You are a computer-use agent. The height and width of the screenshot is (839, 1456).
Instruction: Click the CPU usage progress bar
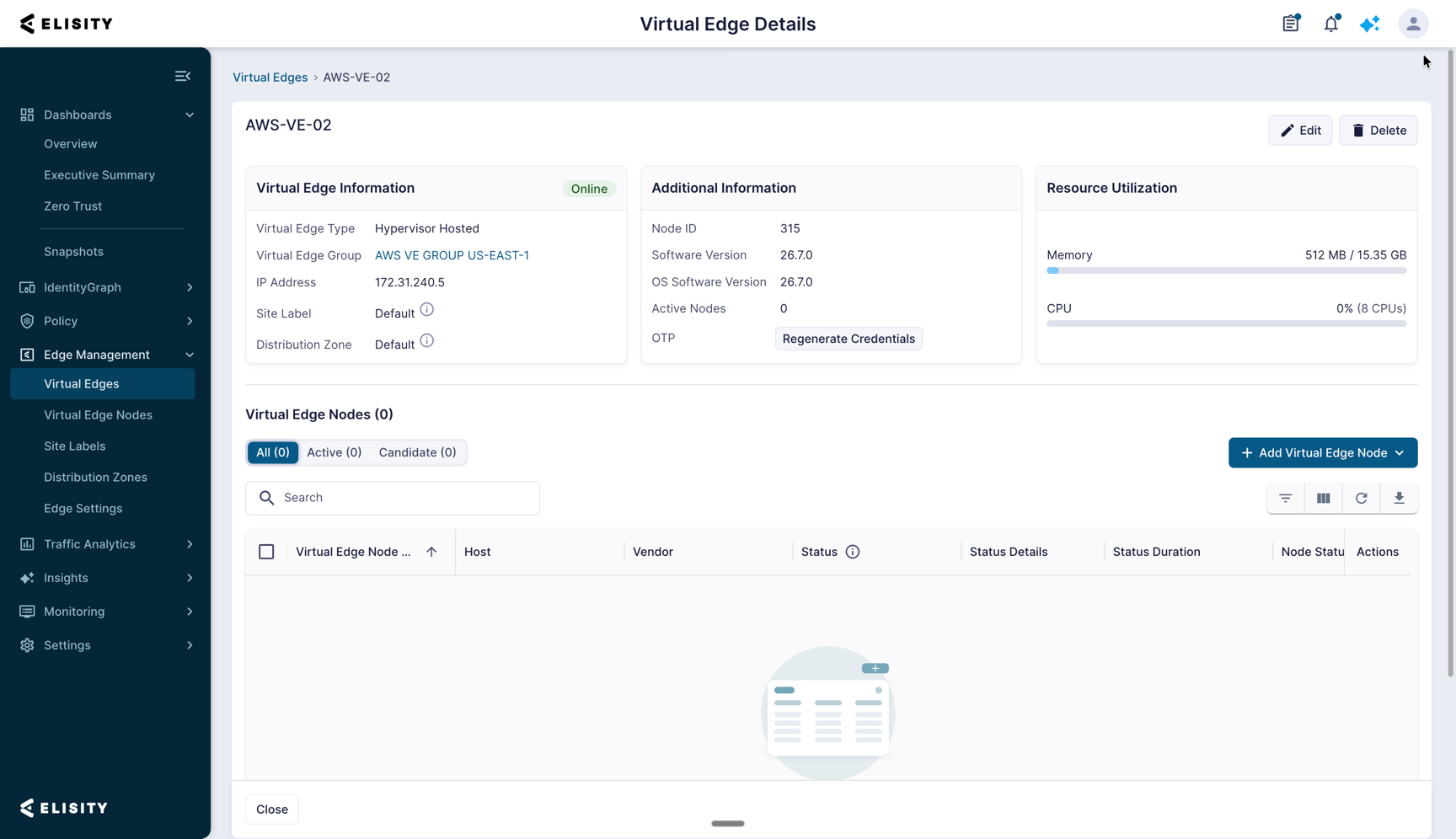(1227, 323)
